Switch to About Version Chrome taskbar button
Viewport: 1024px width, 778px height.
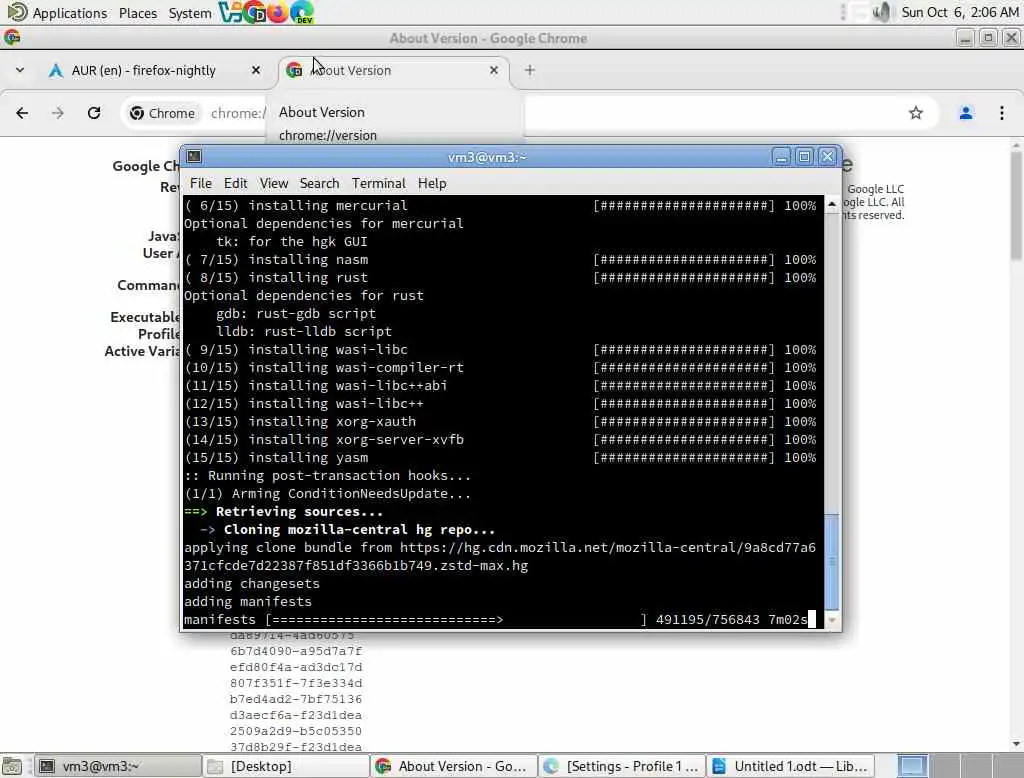[x=454, y=766]
